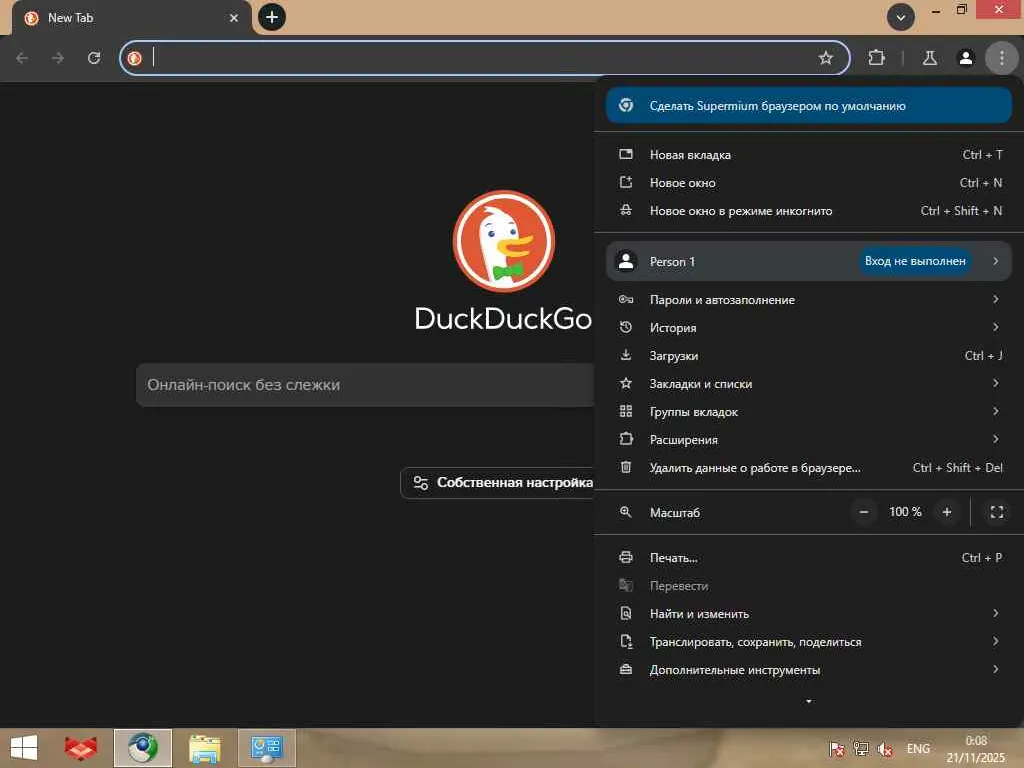Image resolution: width=1024 pixels, height=768 pixels.
Task: Focus the browser address bar
Action: coord(483,58)
